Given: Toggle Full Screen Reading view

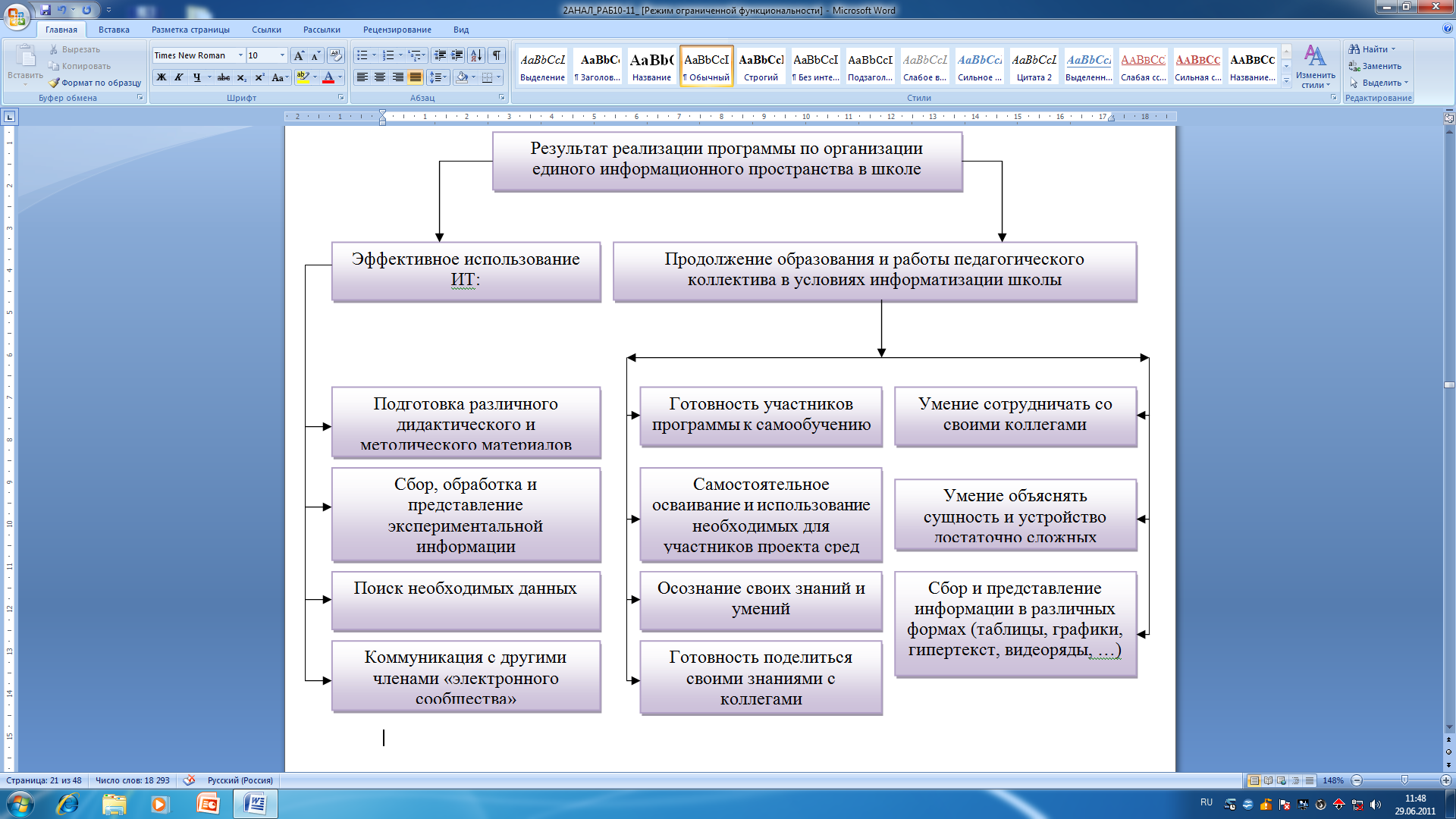Looking at the screenshot, I should pyautogui.click(x=1268, y=780).
